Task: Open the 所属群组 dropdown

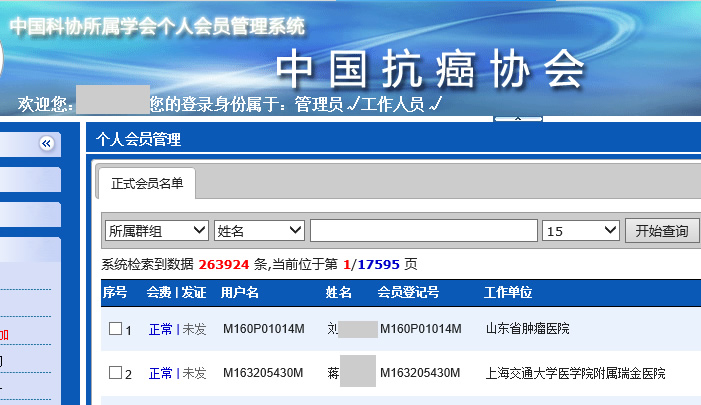Action: (156, 231)
